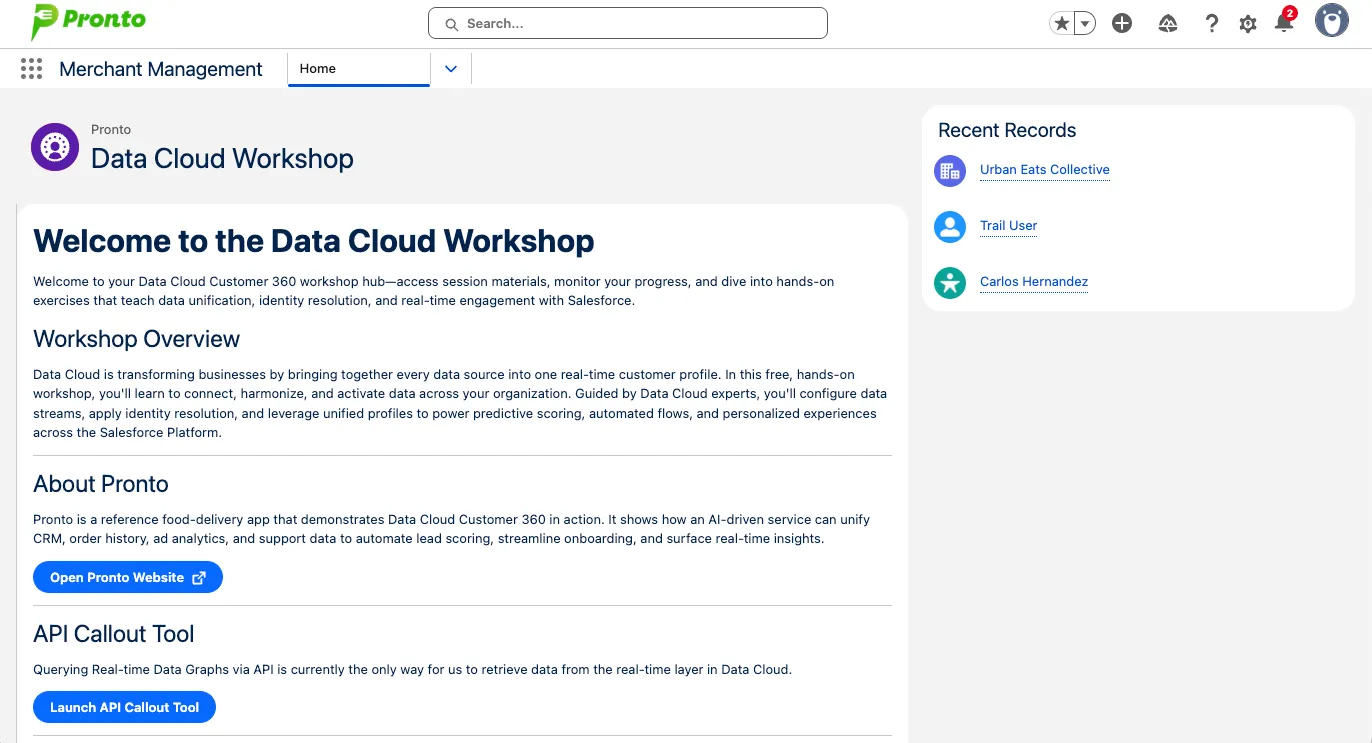Open the Notifications bell icon
Screen dimensions: 1372x743
point(1284,24)
